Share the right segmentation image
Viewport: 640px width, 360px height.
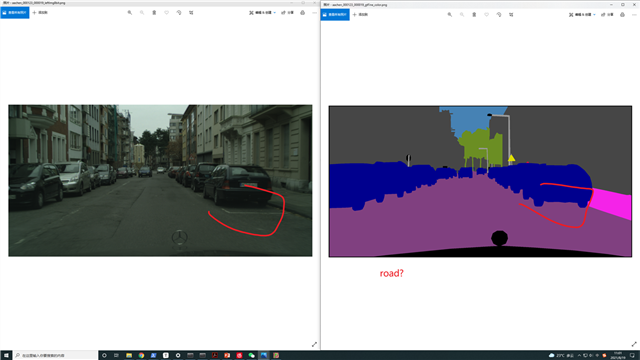(x=607, y=15)
